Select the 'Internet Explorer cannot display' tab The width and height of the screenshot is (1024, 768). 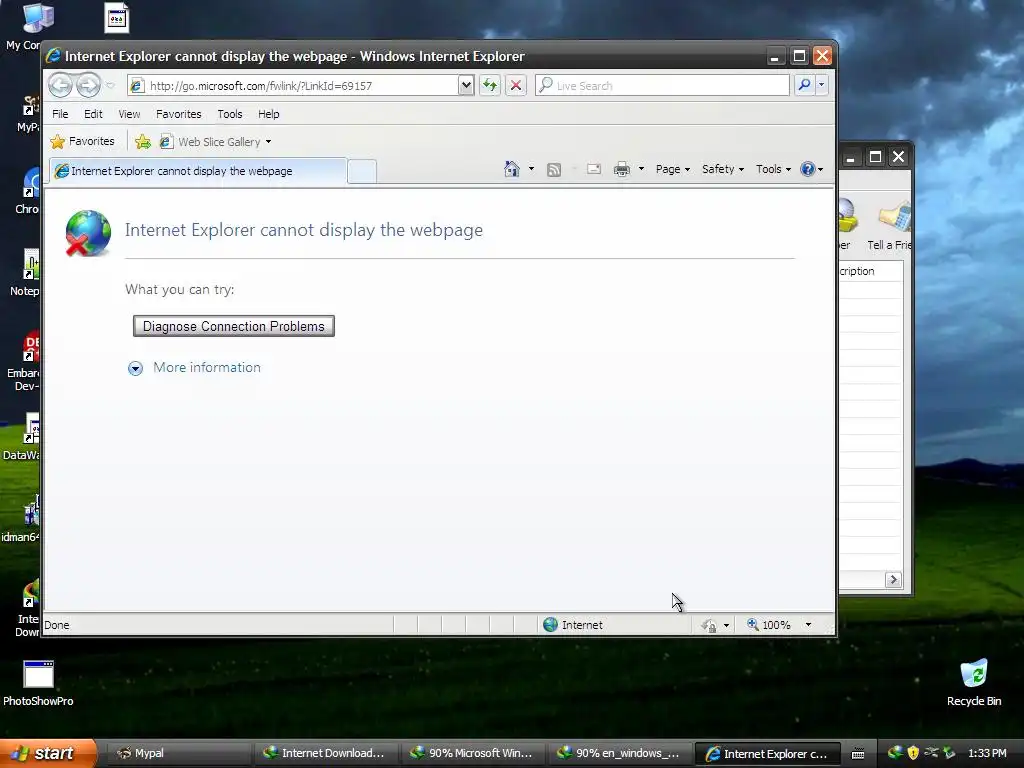198,171
